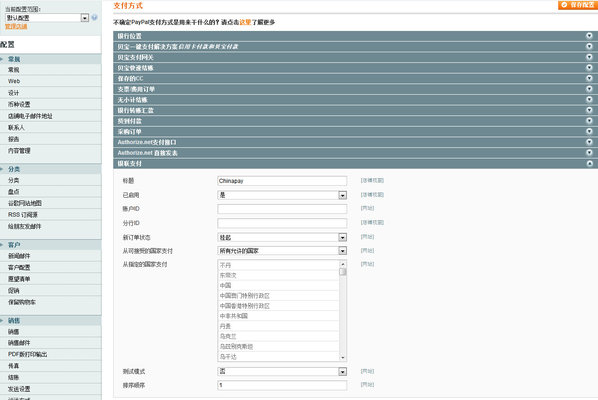Open the 盘点 sidebar tab
The width and height of the screenshot is (598, 400).
pyautogui.click(x=51, y=191)
